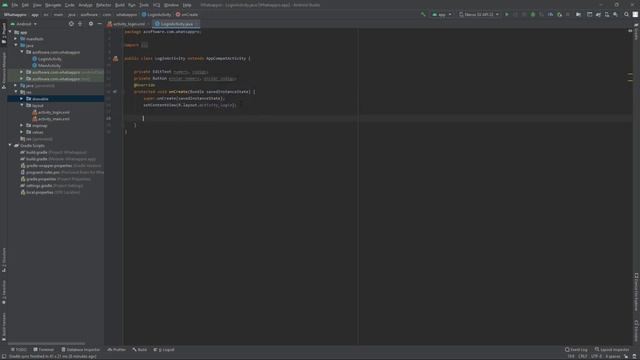The width and height of the screenshot is (640, 360).
Task: Open the Structure side tab
Action: click(x=4, y=260)
